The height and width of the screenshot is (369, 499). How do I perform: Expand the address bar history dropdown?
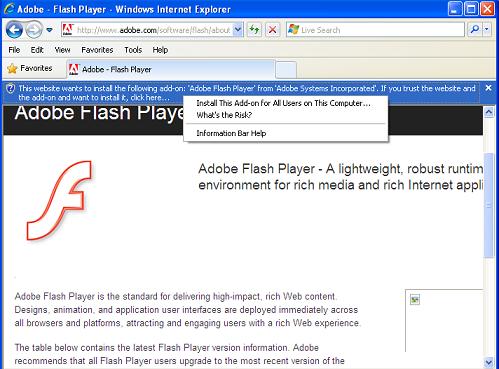click(x=238, y=30)
